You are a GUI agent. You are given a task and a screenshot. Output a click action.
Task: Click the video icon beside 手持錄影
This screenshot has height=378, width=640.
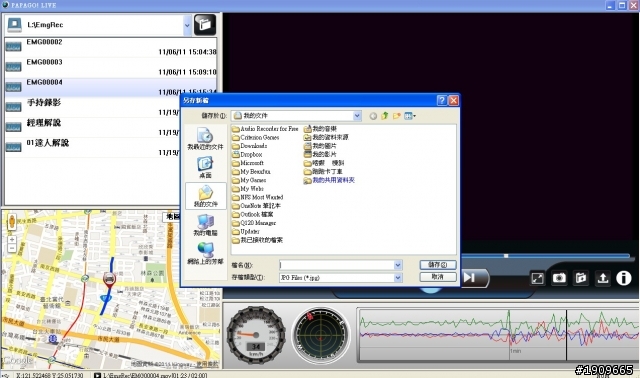pyautogui.click(x=13, y=107)
